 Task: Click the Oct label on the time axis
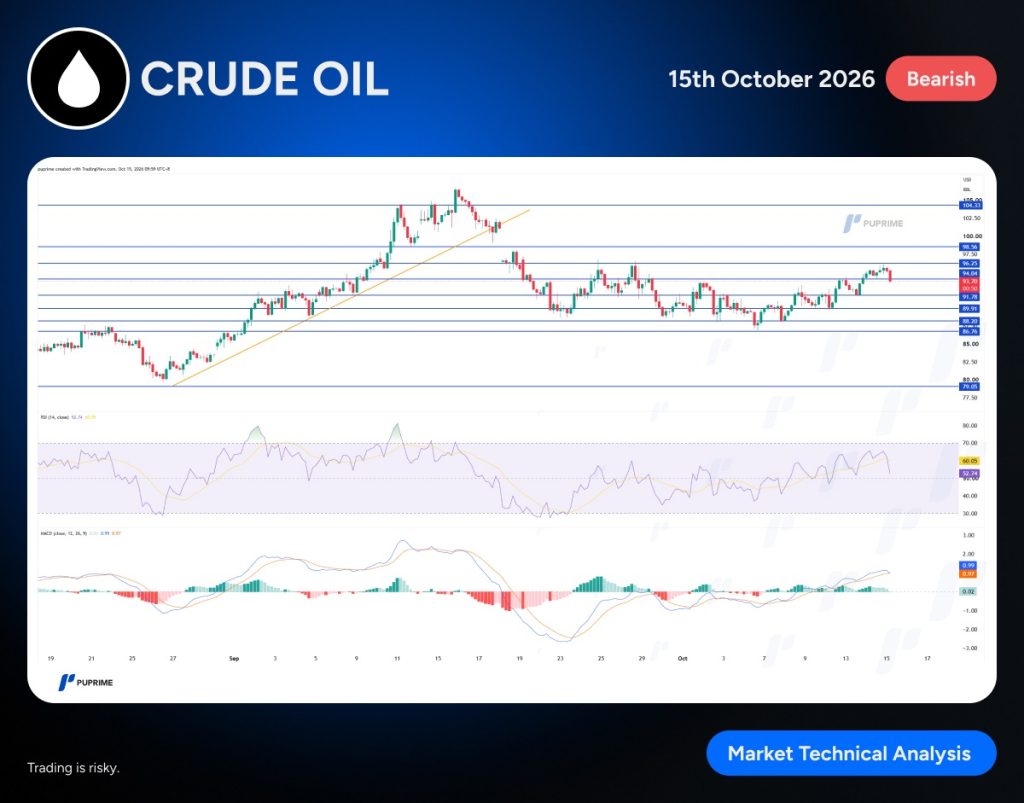point(682,659)
